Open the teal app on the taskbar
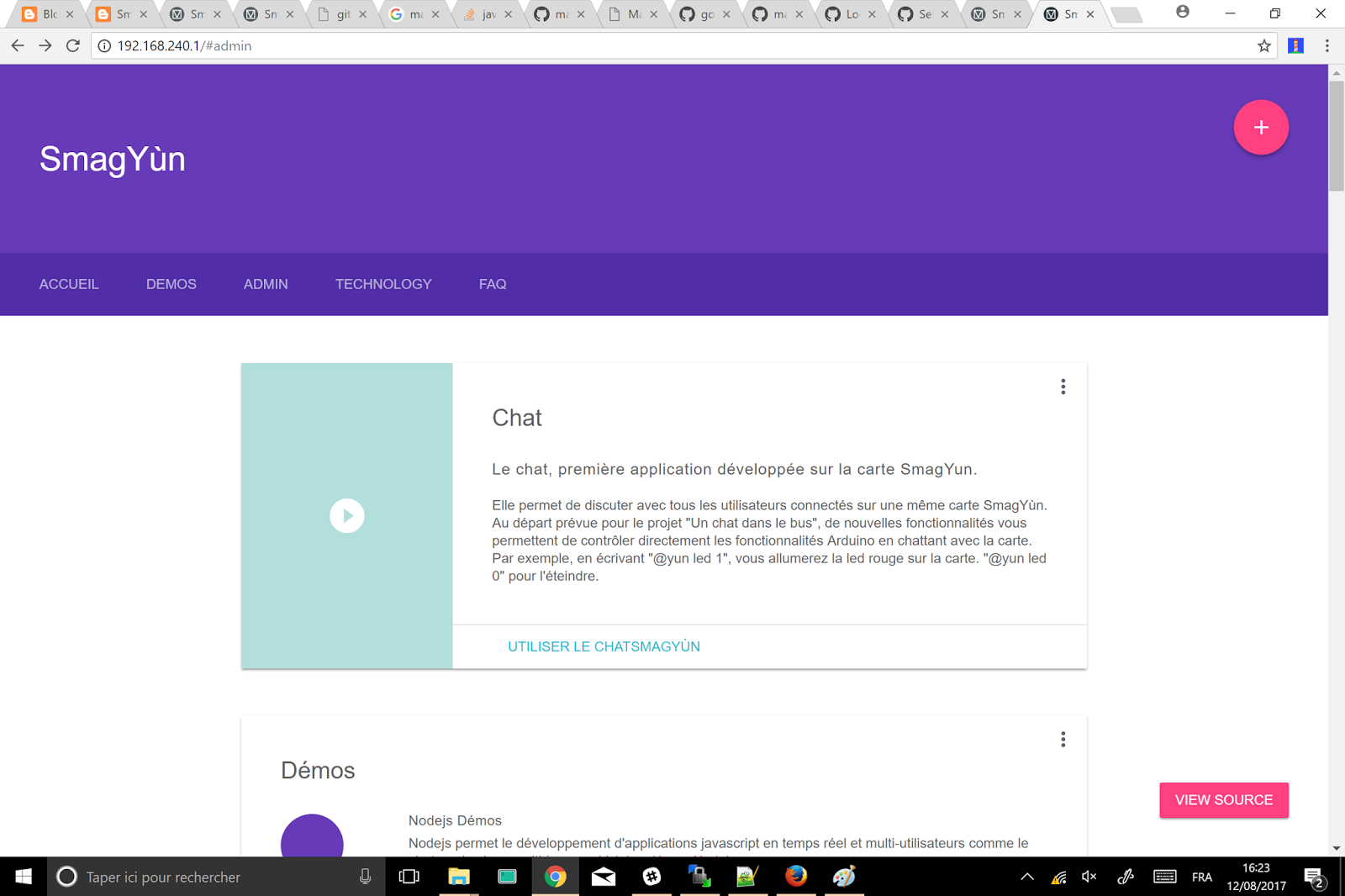This screenshot has height=896, width=1345. click(507, 877)
